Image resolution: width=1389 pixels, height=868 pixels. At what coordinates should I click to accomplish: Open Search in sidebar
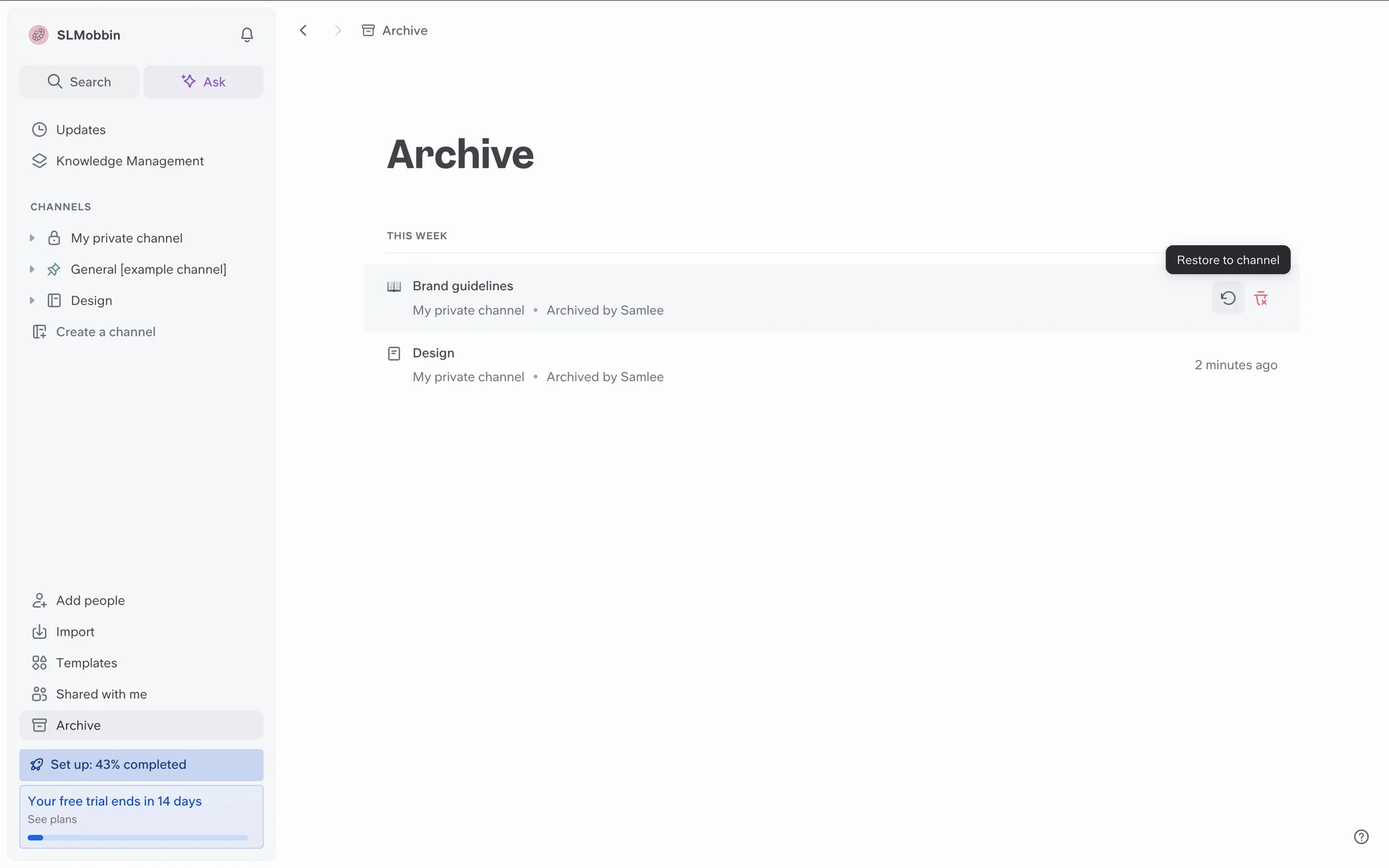click(x=80, y=82)
